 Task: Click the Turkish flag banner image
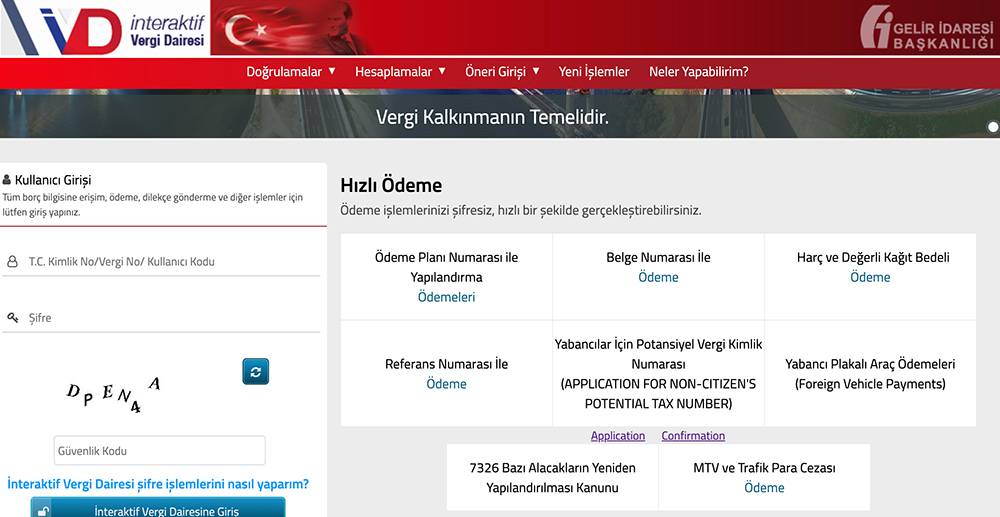click(290, 28)
